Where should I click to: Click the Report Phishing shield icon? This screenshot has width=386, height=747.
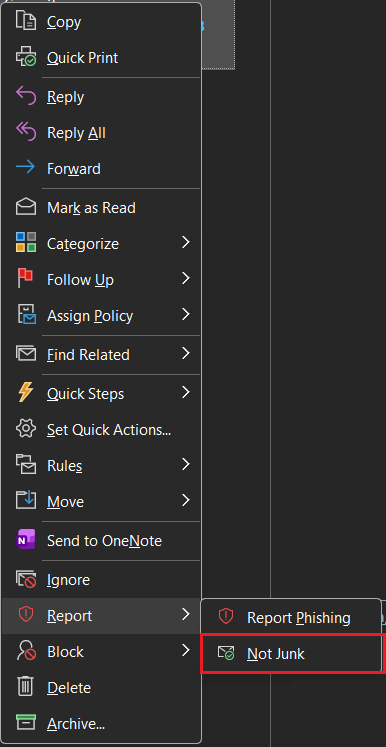pos(225,617)
